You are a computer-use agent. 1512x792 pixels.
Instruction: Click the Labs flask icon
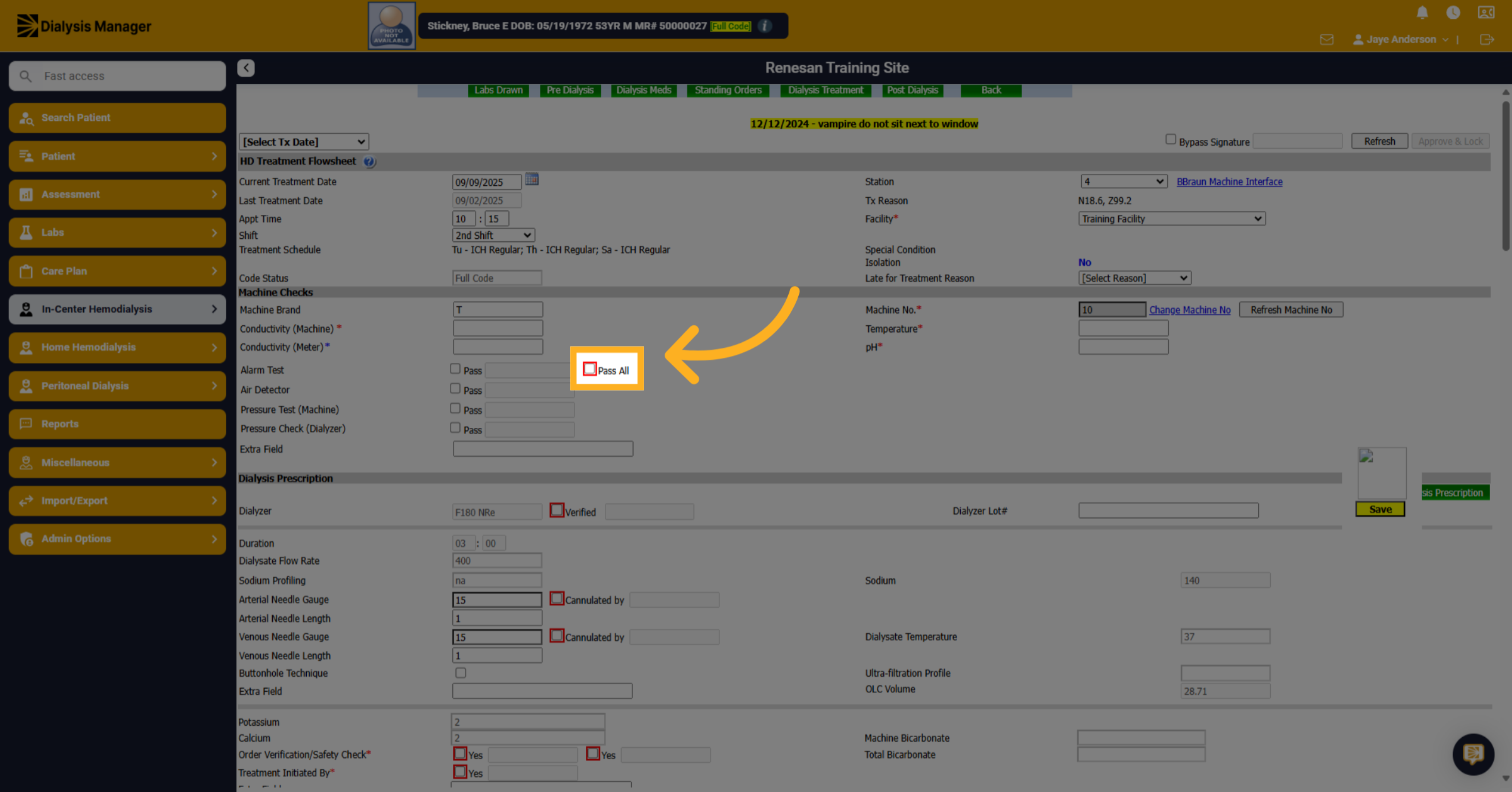click(x=26, y=232)
